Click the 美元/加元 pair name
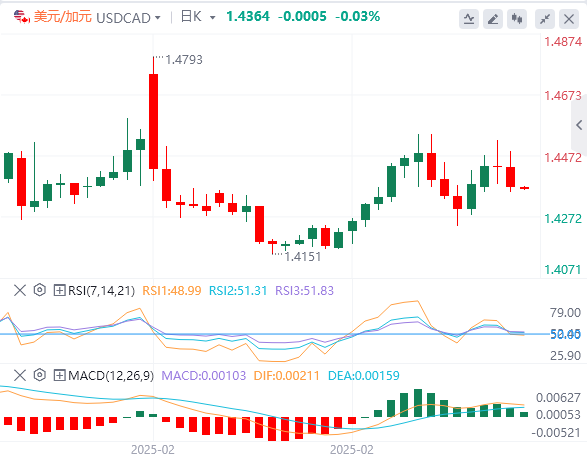587x463 pixels. [x=63, y=17]
